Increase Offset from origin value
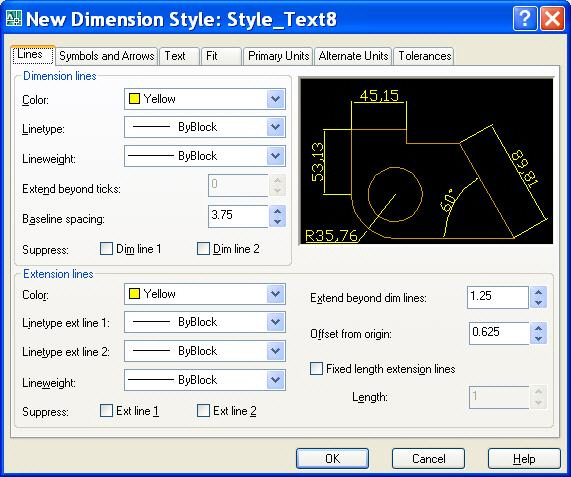Viewport: 571px width, 477px height. [538, 328]
